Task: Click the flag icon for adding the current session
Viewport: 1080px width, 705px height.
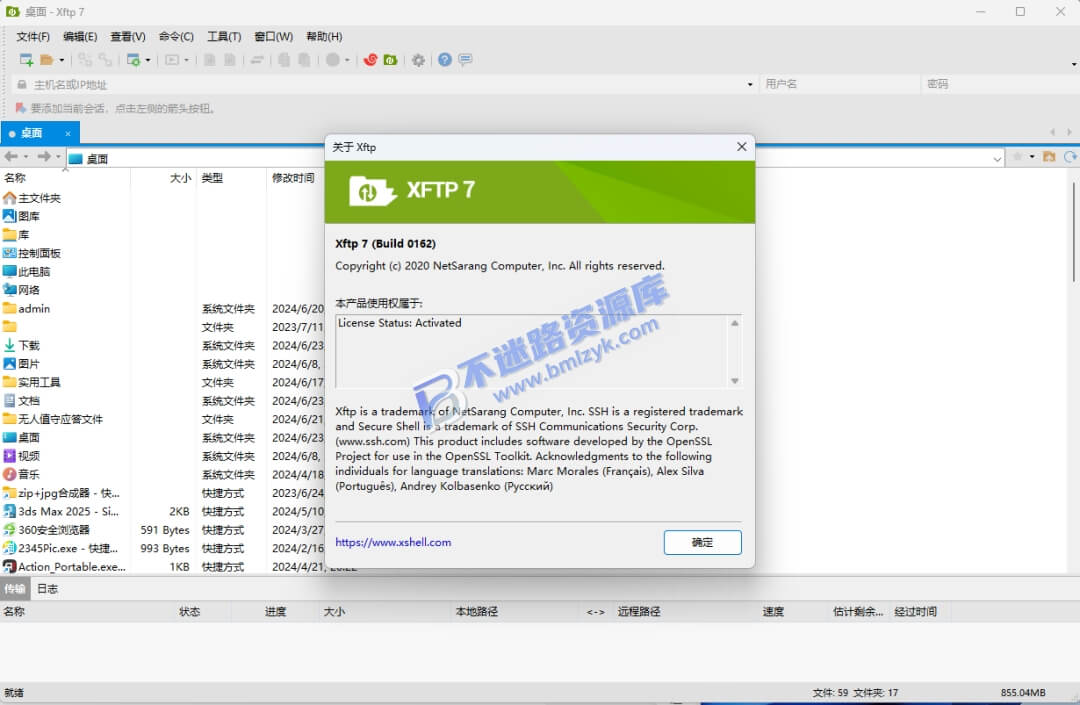Action: click(x=20, y=108)
